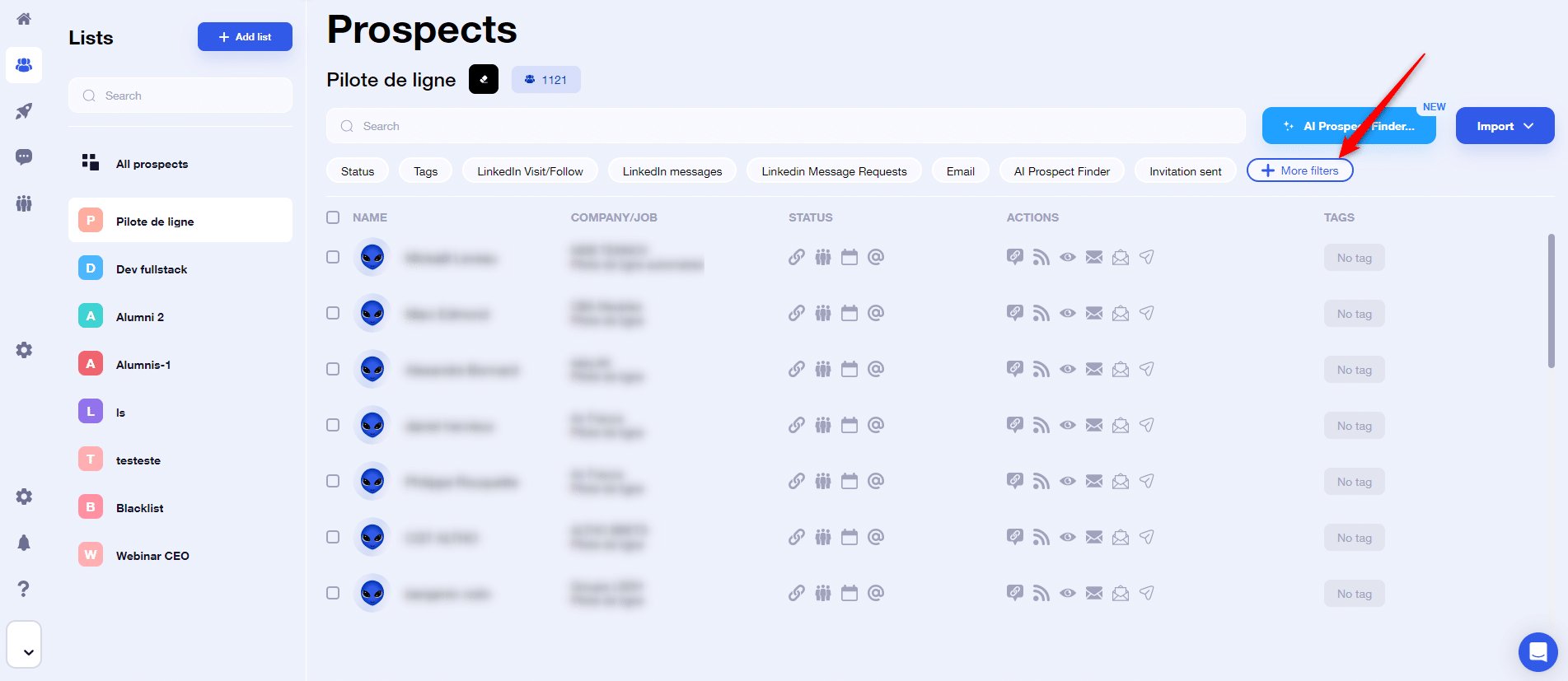1568x681 pixels.
Task: Expand the Import dropdown button
Action: click(1505, 126)
